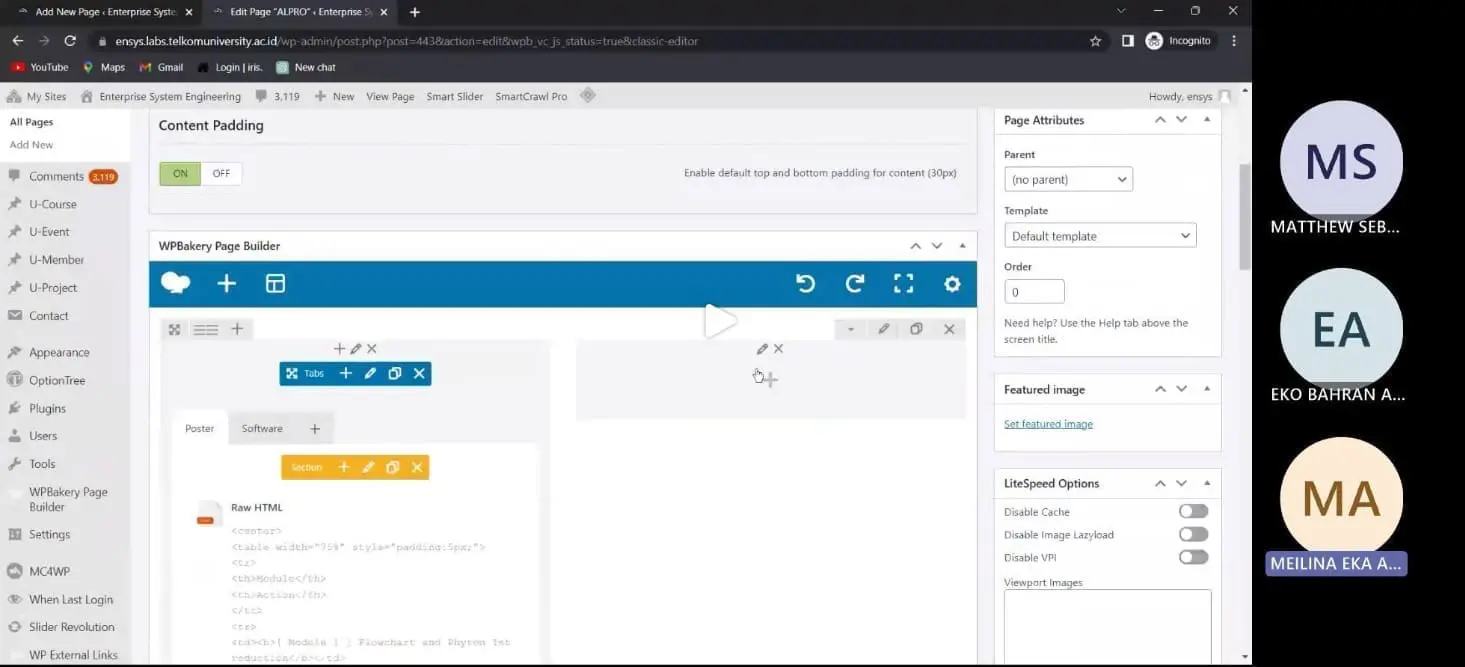
Task: Redo the change in the WPBakery toolbar
Action: (854, 284)
